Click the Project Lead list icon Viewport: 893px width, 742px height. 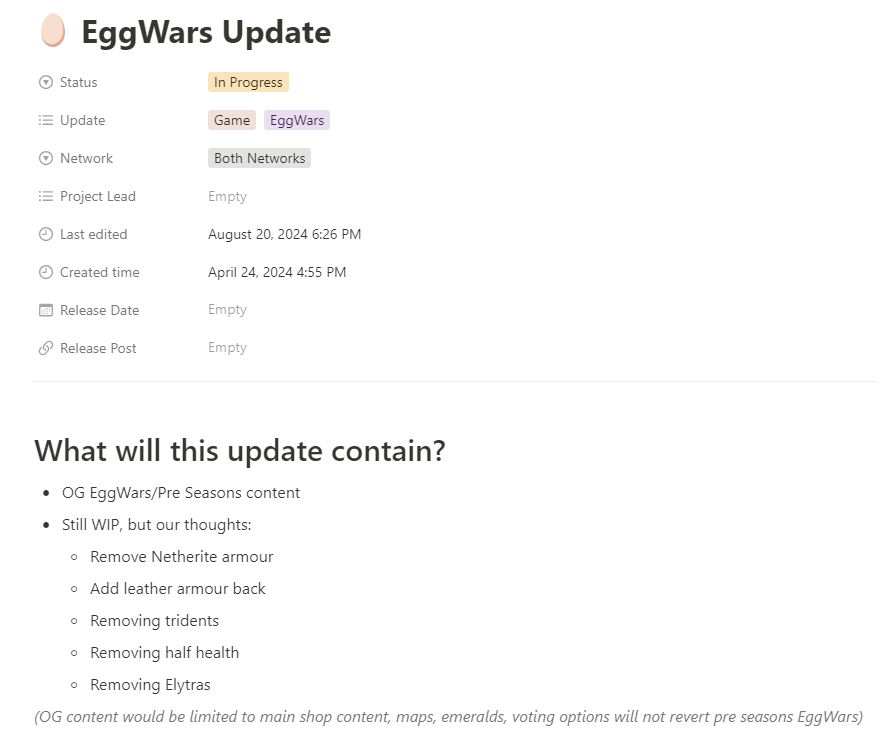tap(46, 196)
